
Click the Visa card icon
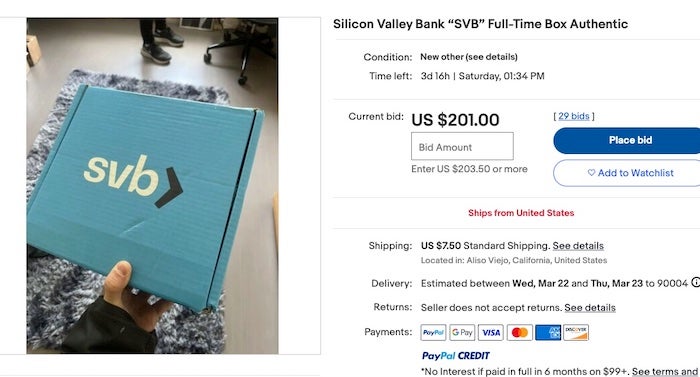[x=491, y=332]
